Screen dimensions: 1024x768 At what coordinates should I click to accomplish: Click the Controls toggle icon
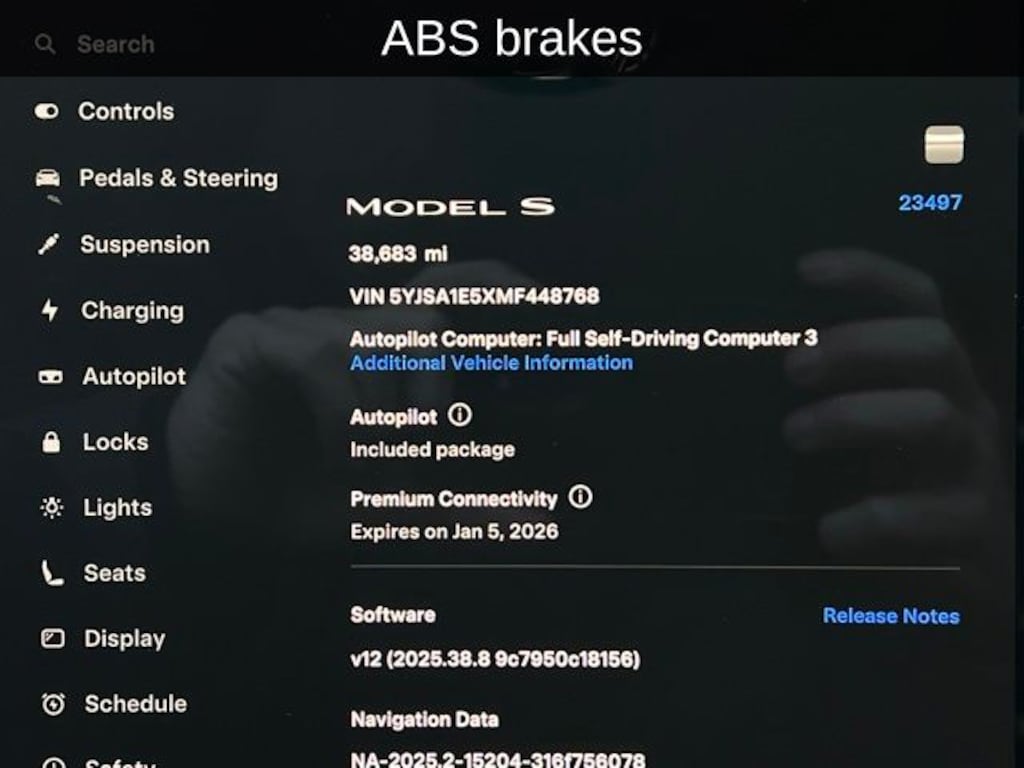coord(47,111)
